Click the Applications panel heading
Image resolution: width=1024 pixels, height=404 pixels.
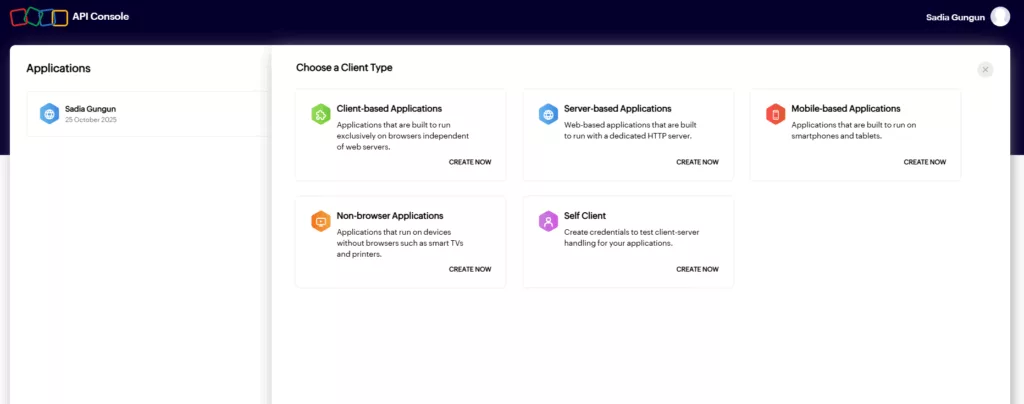[x=58, y=69]
